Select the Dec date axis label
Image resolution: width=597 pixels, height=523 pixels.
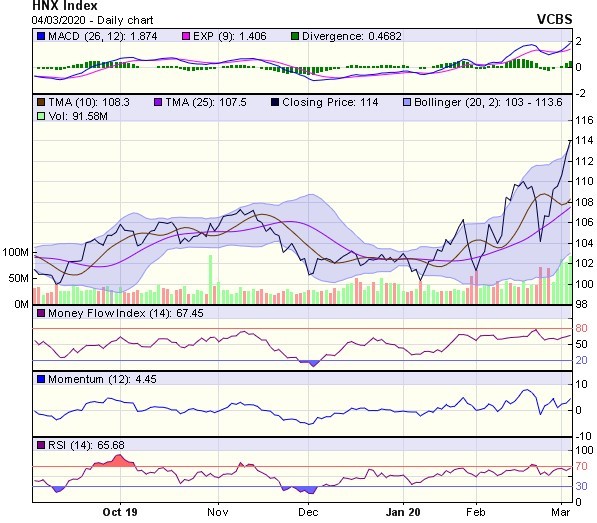click(308, 512)
